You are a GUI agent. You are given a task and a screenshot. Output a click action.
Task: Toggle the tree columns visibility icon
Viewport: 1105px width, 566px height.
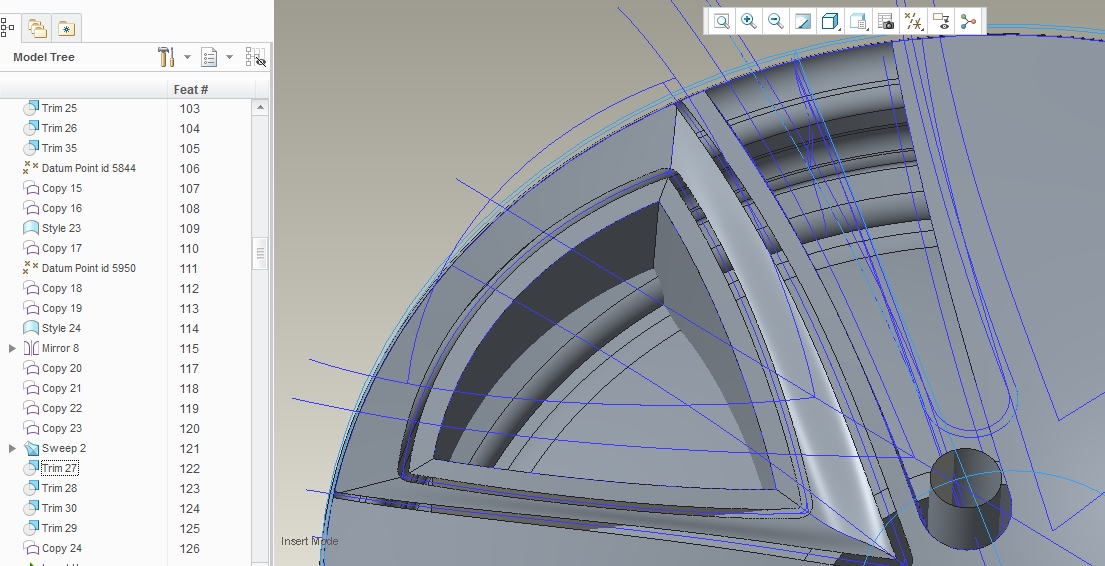(255, 57)
